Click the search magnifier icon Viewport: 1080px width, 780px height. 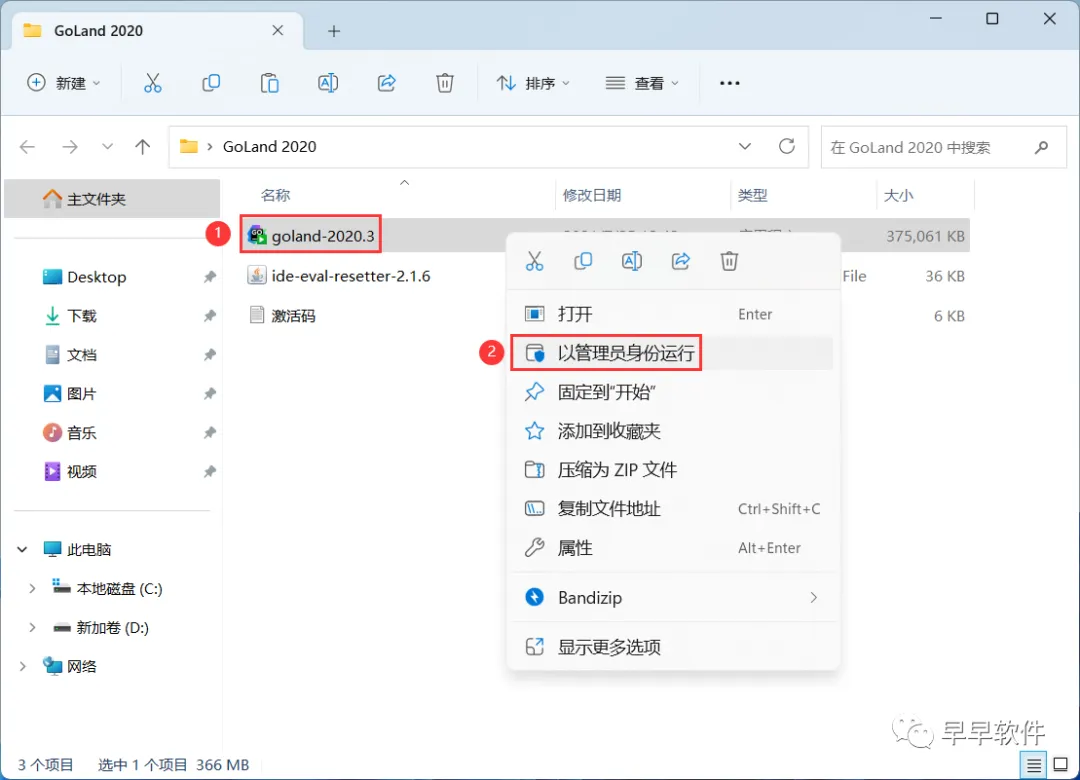1041,147
